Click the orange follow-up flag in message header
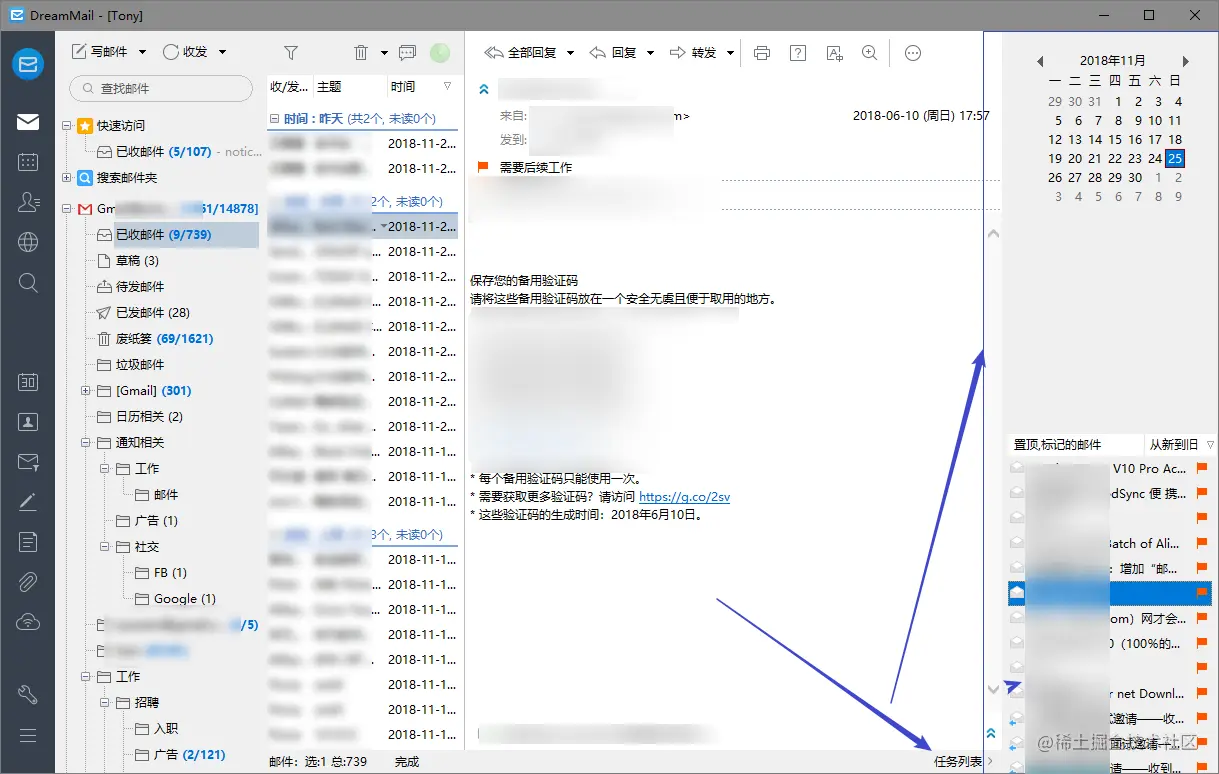1219x774 pixels. (x=484, y=167)
